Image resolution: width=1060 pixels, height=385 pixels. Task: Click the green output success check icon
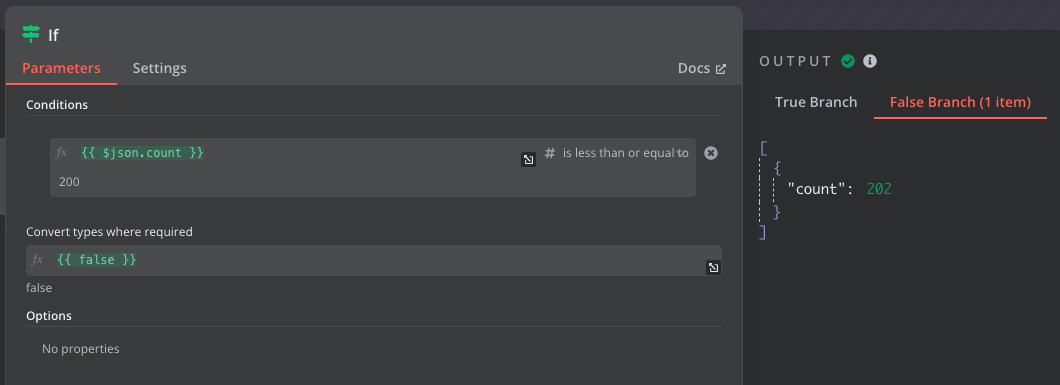click(x=848, y=61)
